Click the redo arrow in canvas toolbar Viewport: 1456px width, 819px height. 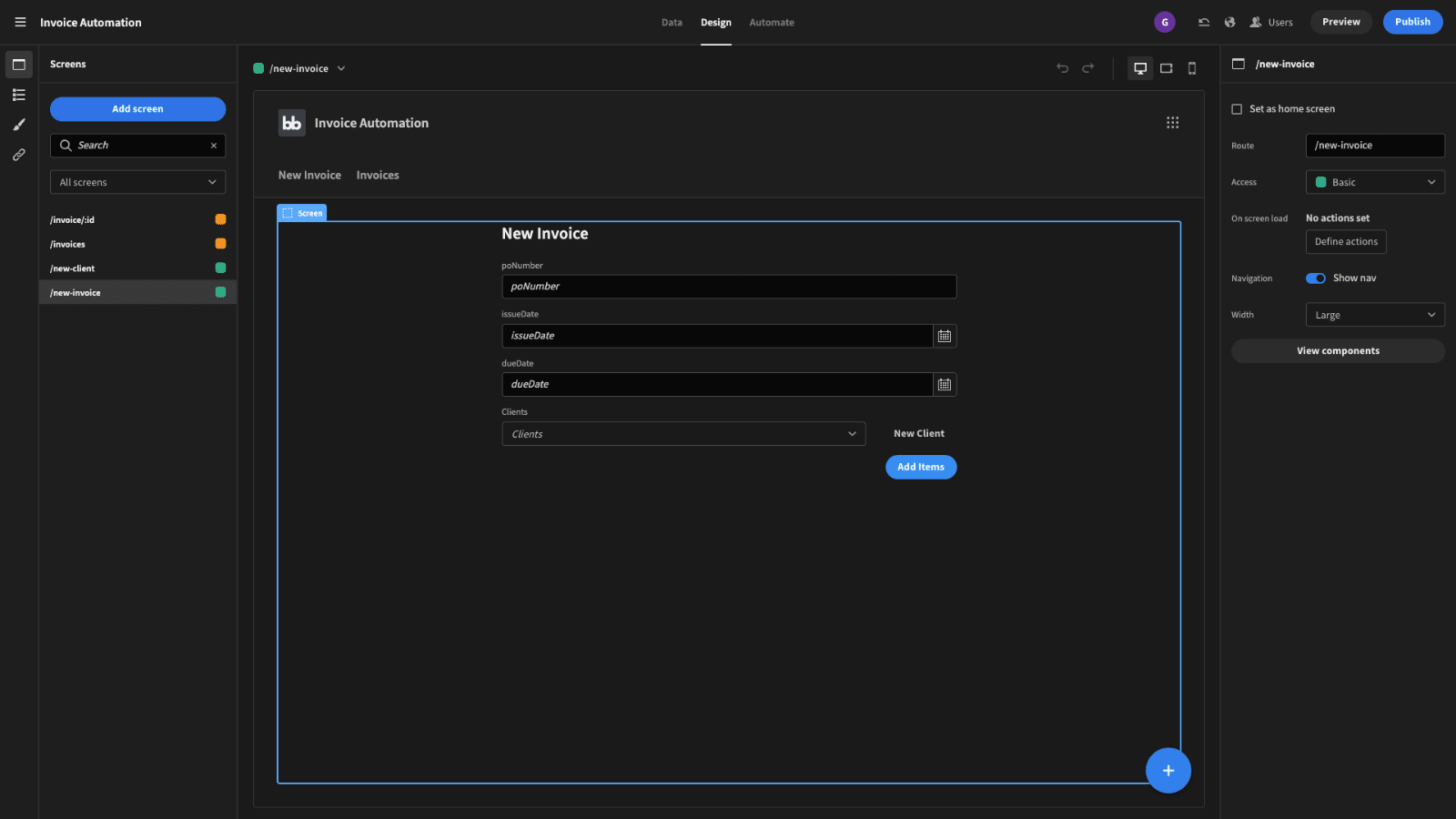click(1087, 68)
